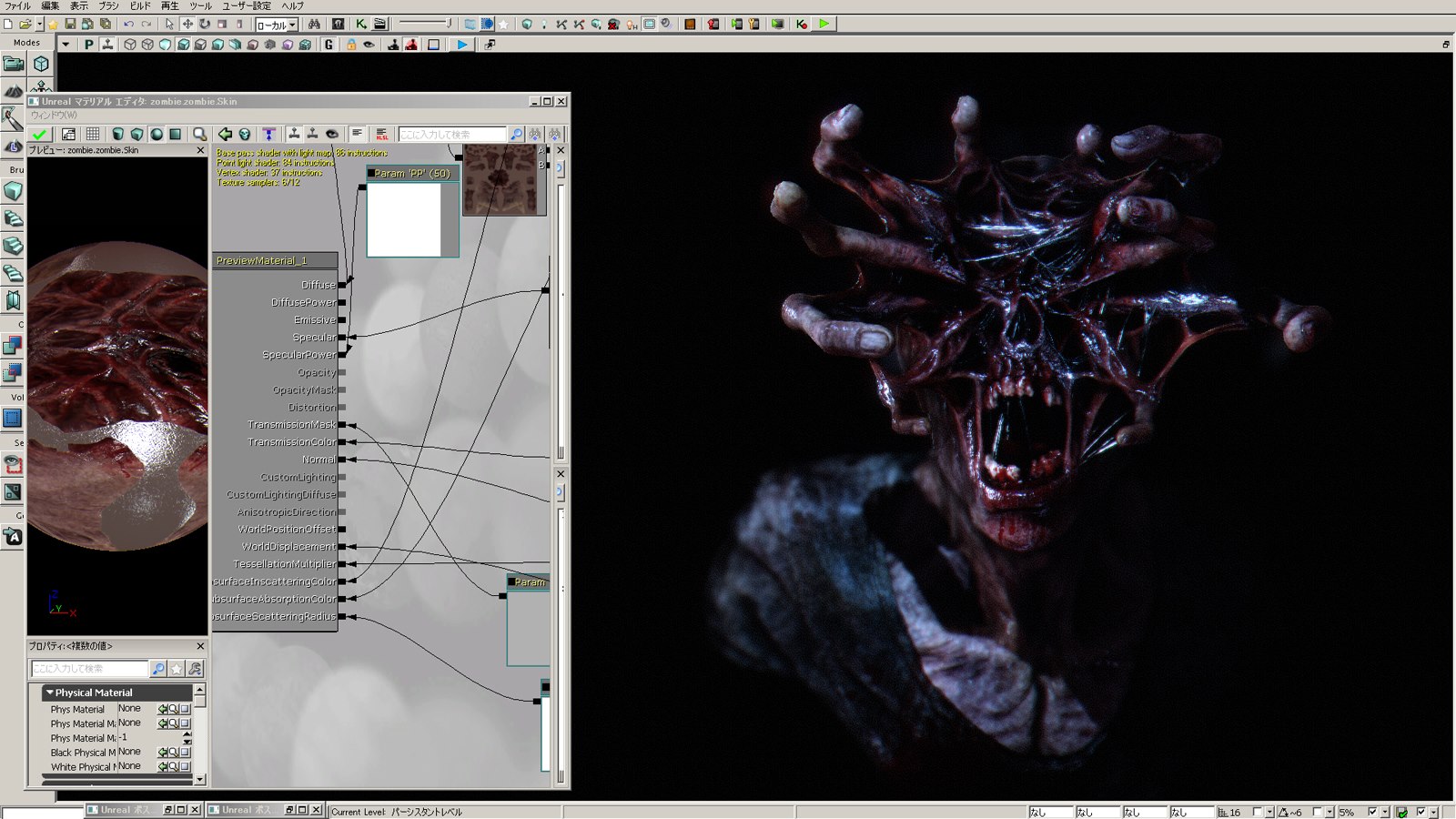
Task: Click the magnifier icon in material editor toolbar
Action: [199, 134]
